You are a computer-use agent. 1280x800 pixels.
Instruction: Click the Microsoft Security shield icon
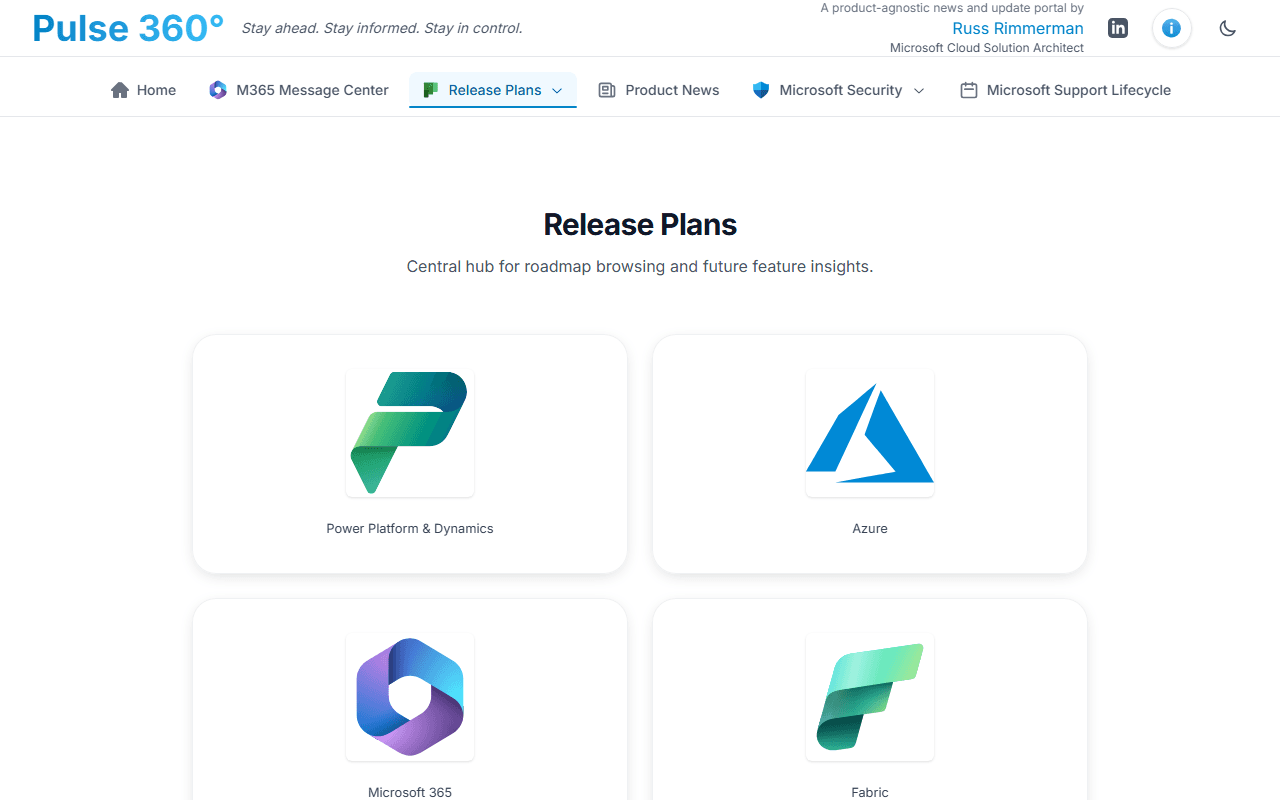click(x=761, y=90)
